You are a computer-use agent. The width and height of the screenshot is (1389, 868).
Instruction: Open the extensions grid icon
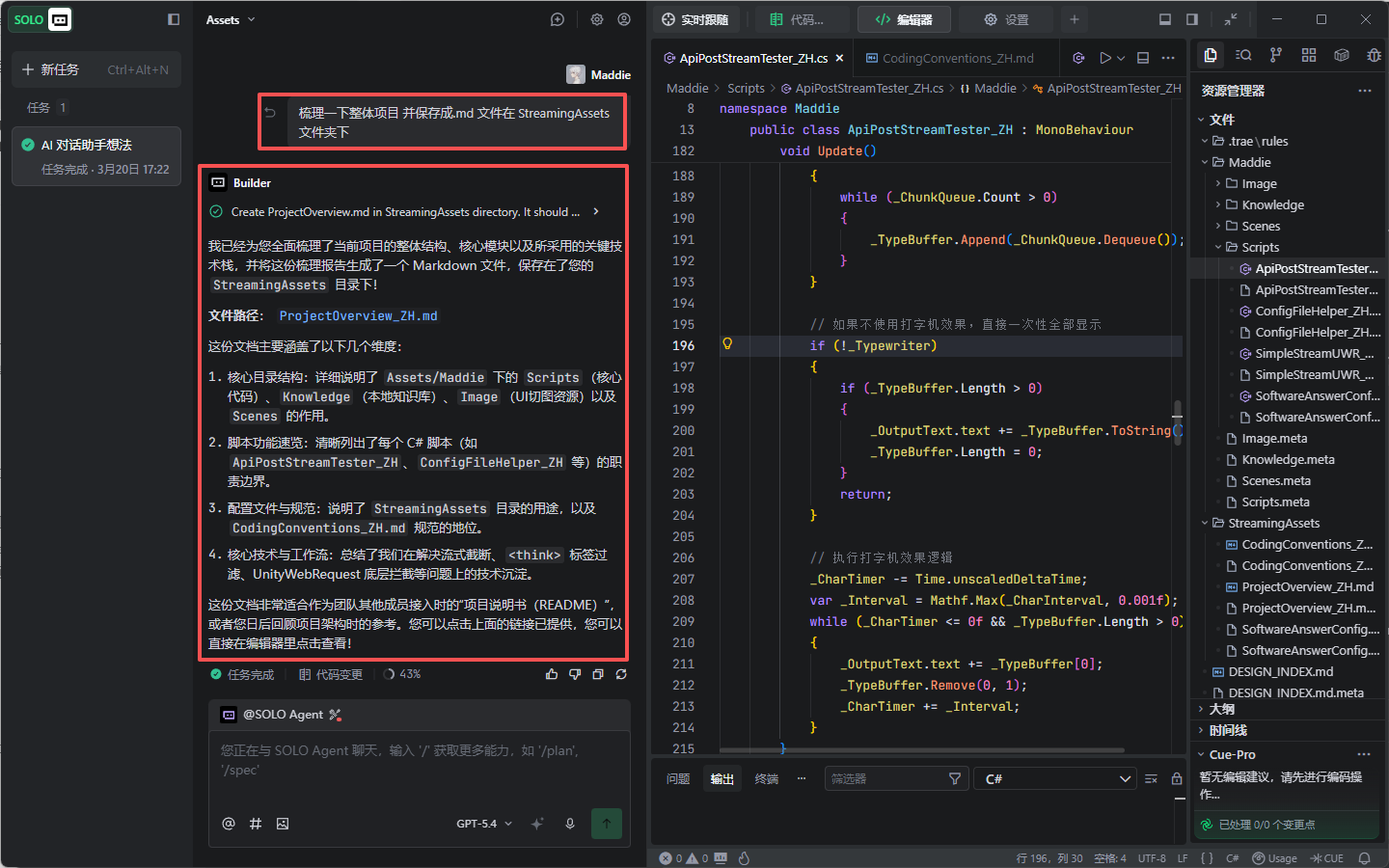(1309, 55)
